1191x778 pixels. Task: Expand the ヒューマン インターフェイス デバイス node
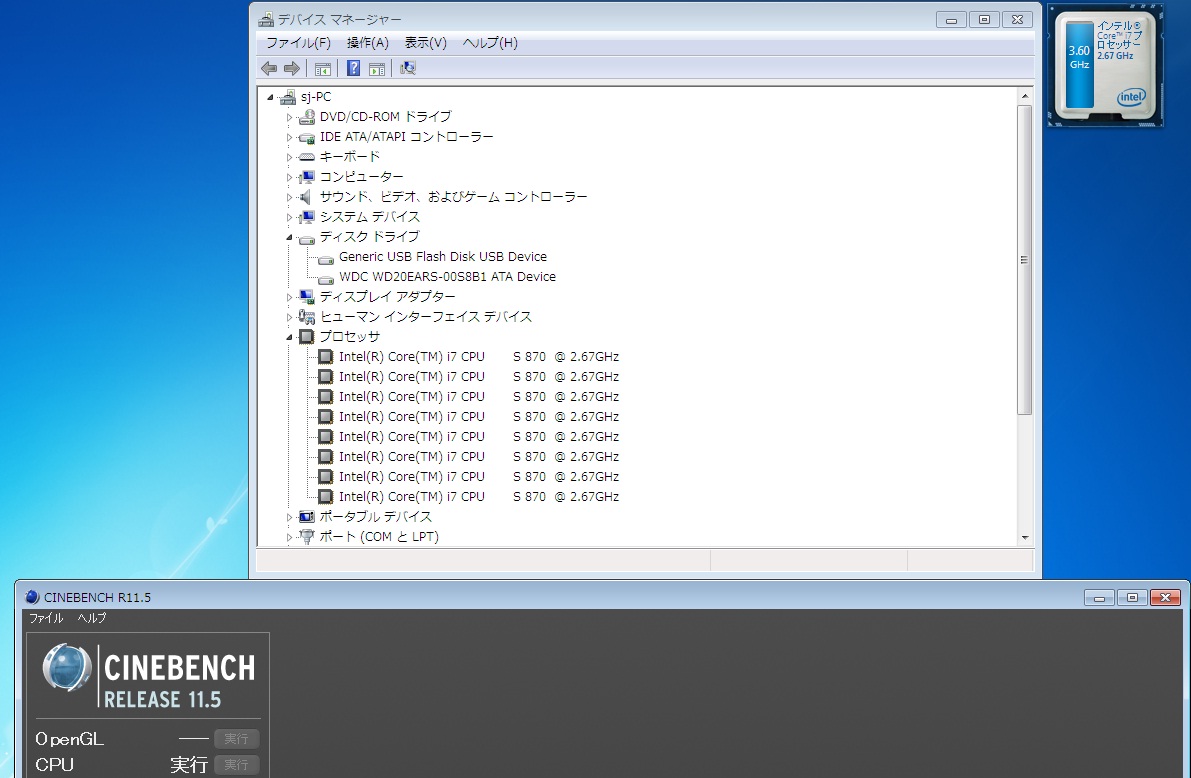pyautogui.click(x=289, y=318)
